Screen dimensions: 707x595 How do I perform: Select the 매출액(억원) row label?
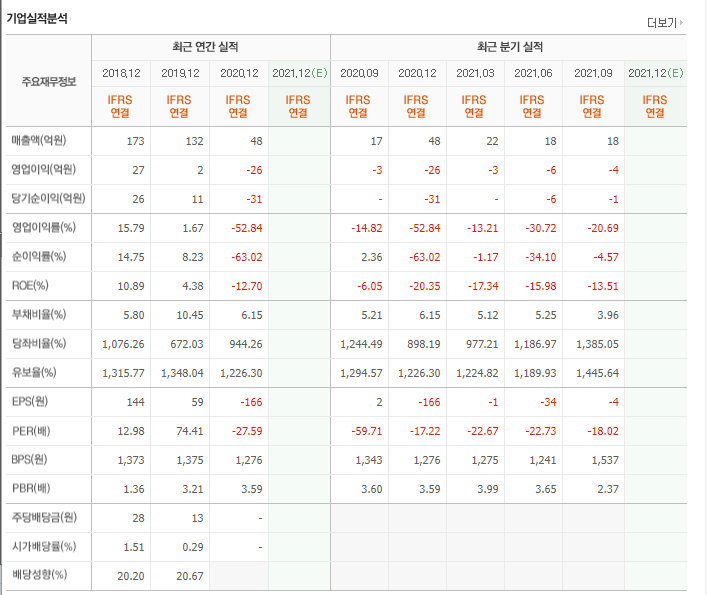click(x=39, y=141)
